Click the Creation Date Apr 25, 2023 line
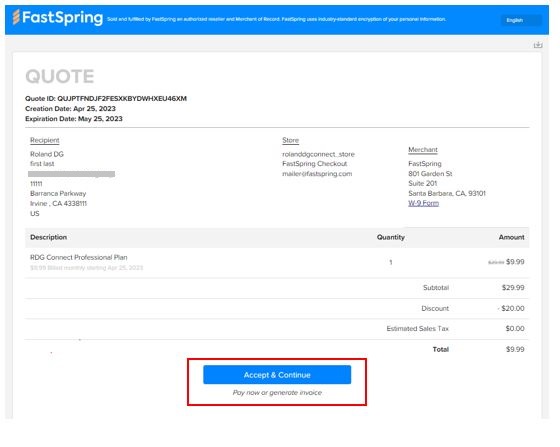 pyautogui.click(x=70, y=109)
